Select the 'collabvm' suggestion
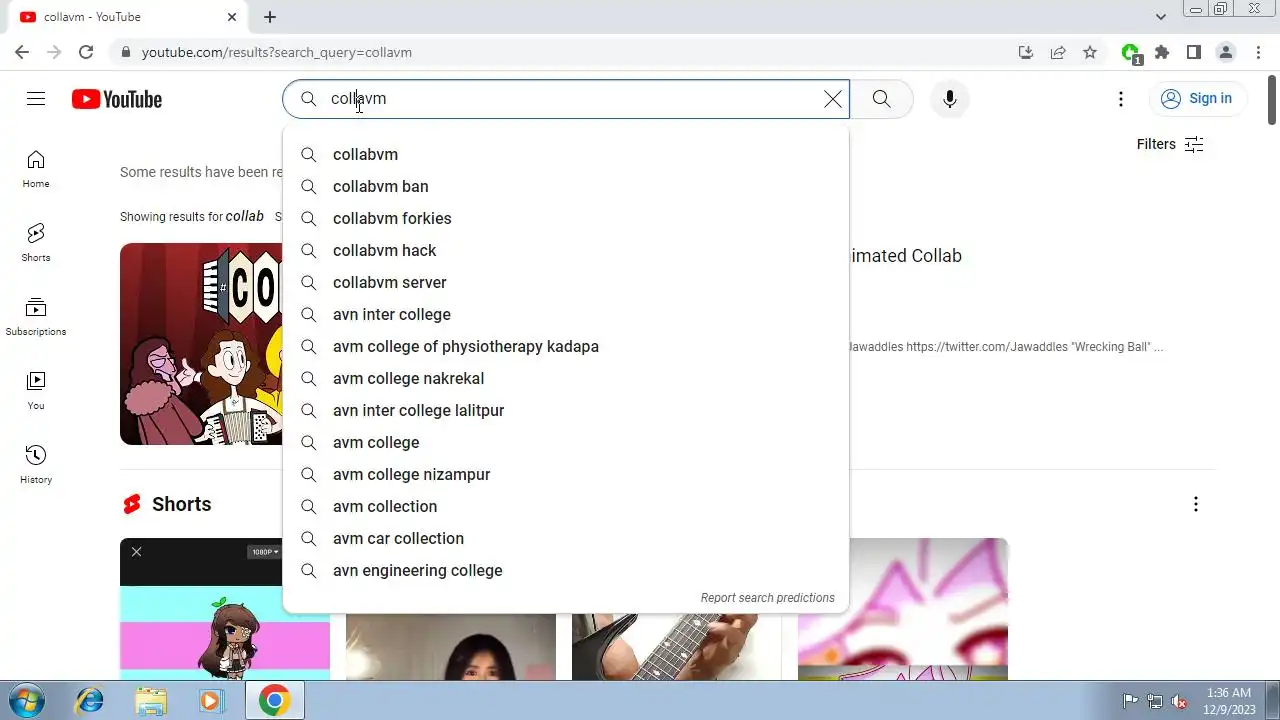Viewport: 1280px width, 720px height. coord(566,154)
